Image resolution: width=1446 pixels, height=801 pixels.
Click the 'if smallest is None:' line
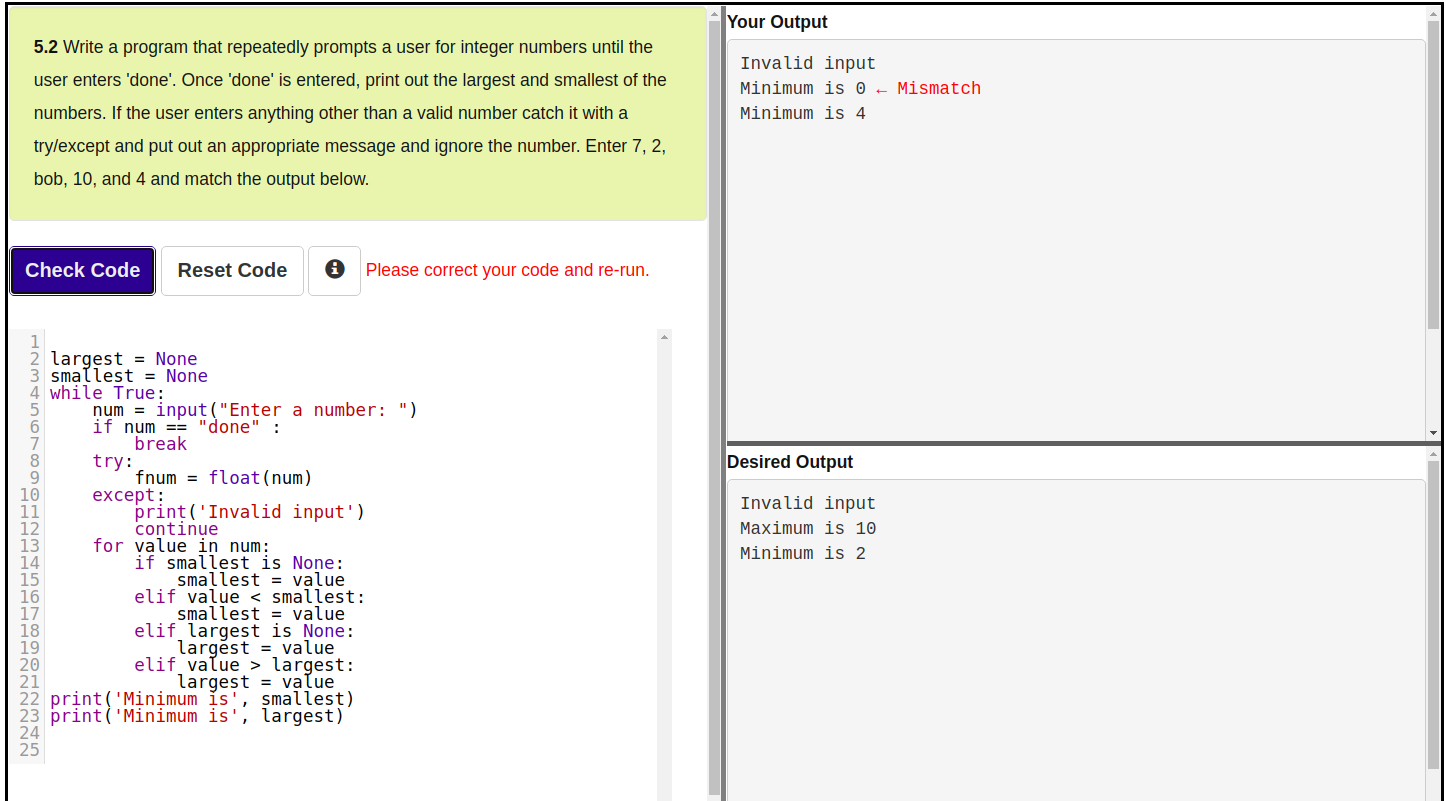239,563
